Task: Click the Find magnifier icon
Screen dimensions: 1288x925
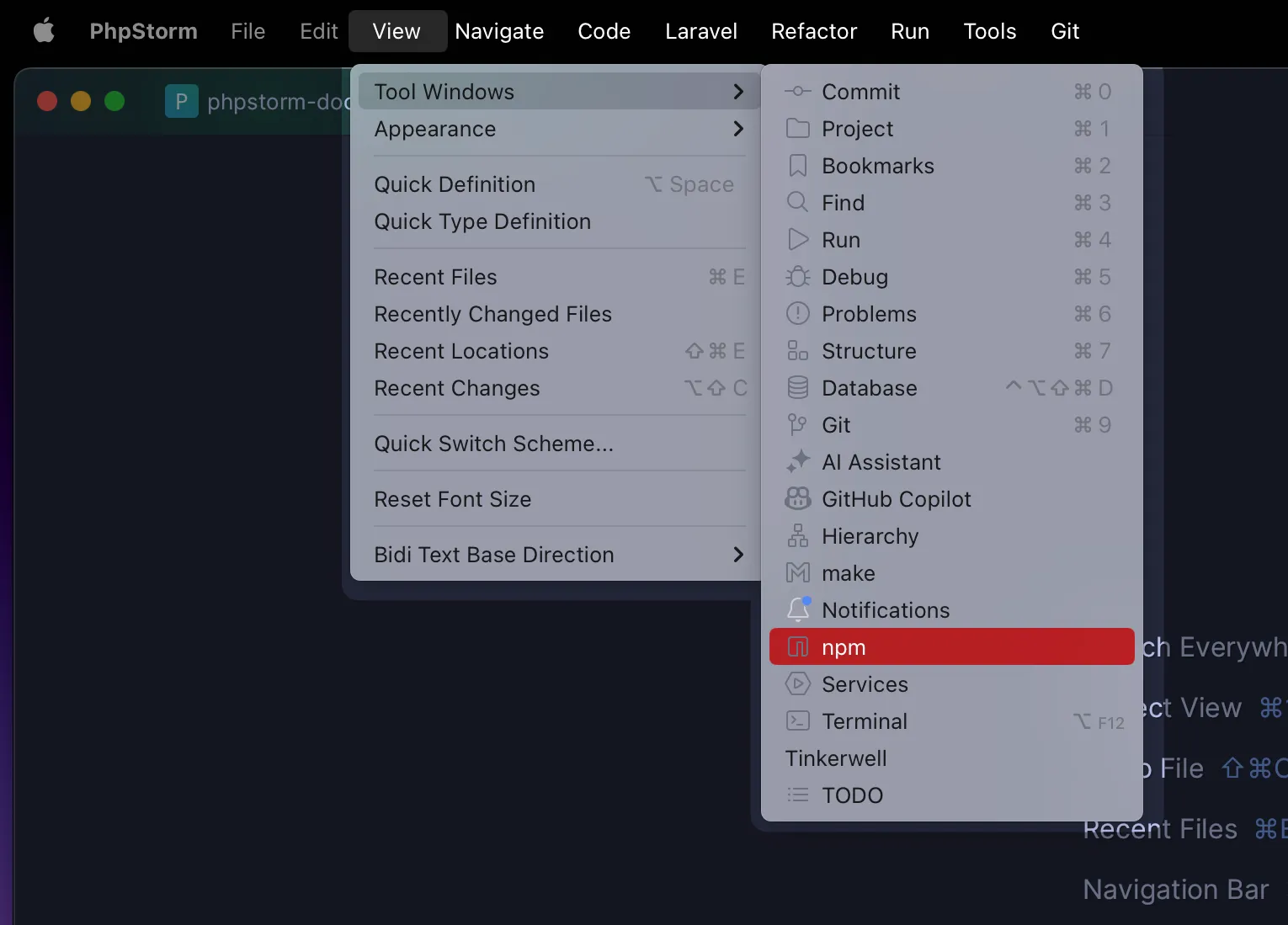Action: point(797,203)
